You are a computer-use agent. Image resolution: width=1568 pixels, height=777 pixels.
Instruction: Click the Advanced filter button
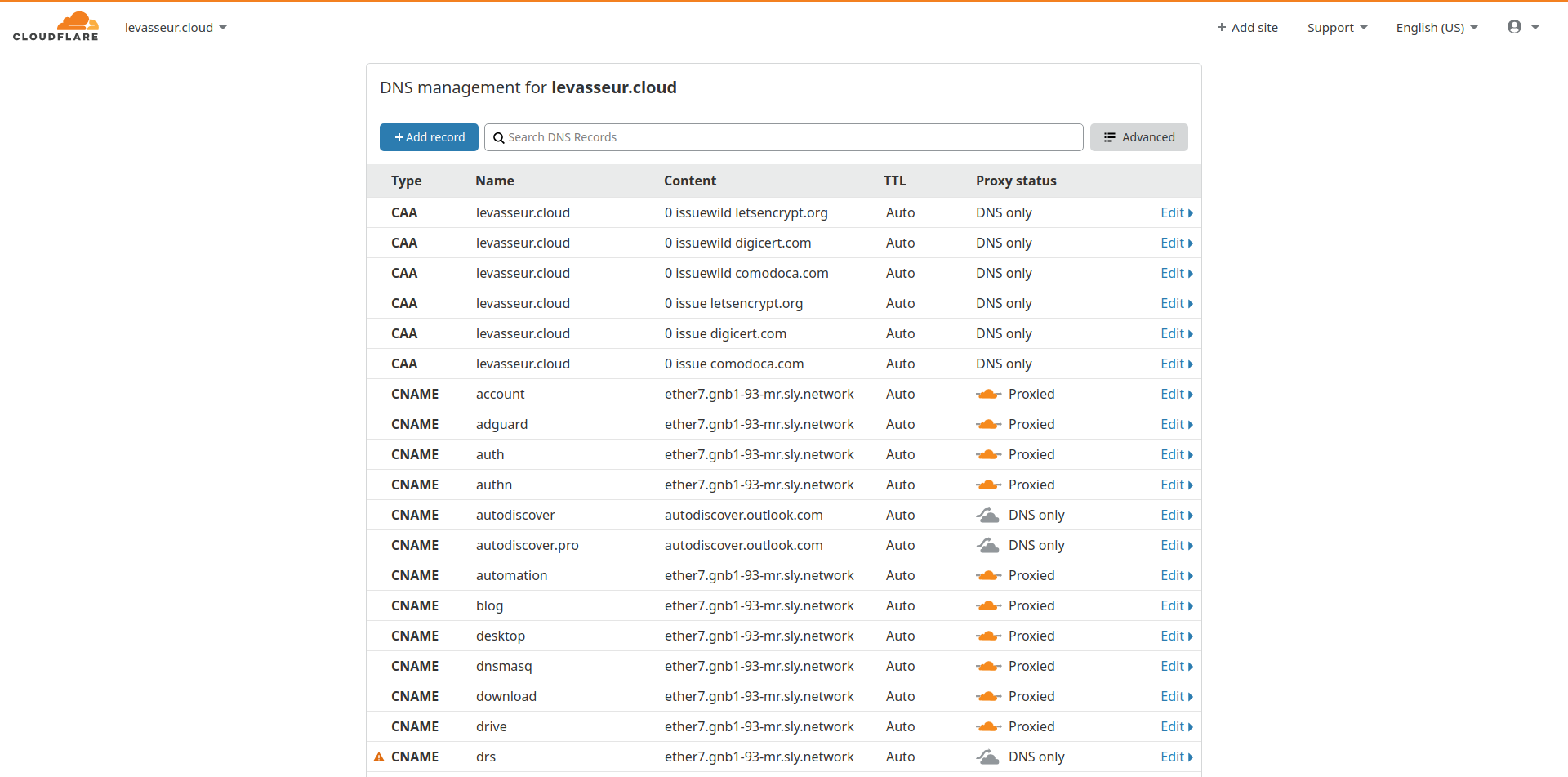click(x=1138, y=137)
